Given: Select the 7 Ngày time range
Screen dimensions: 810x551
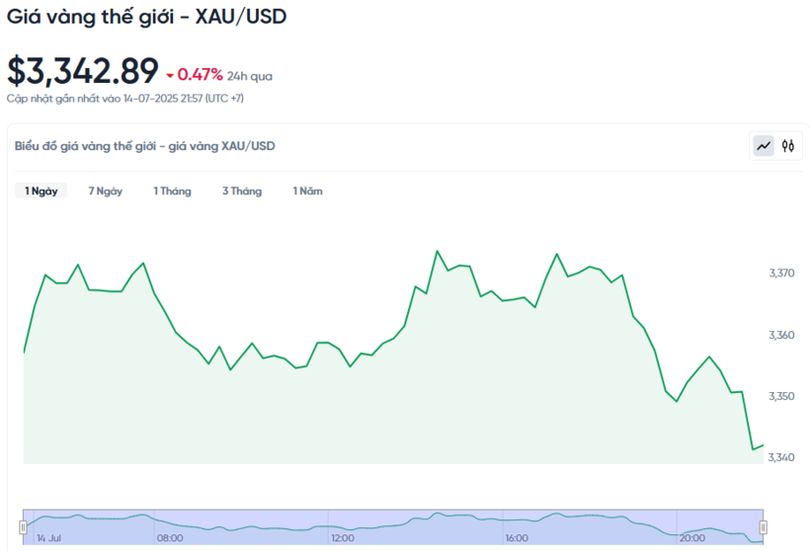Looking at the screenshot, I should tap(105, 191).
